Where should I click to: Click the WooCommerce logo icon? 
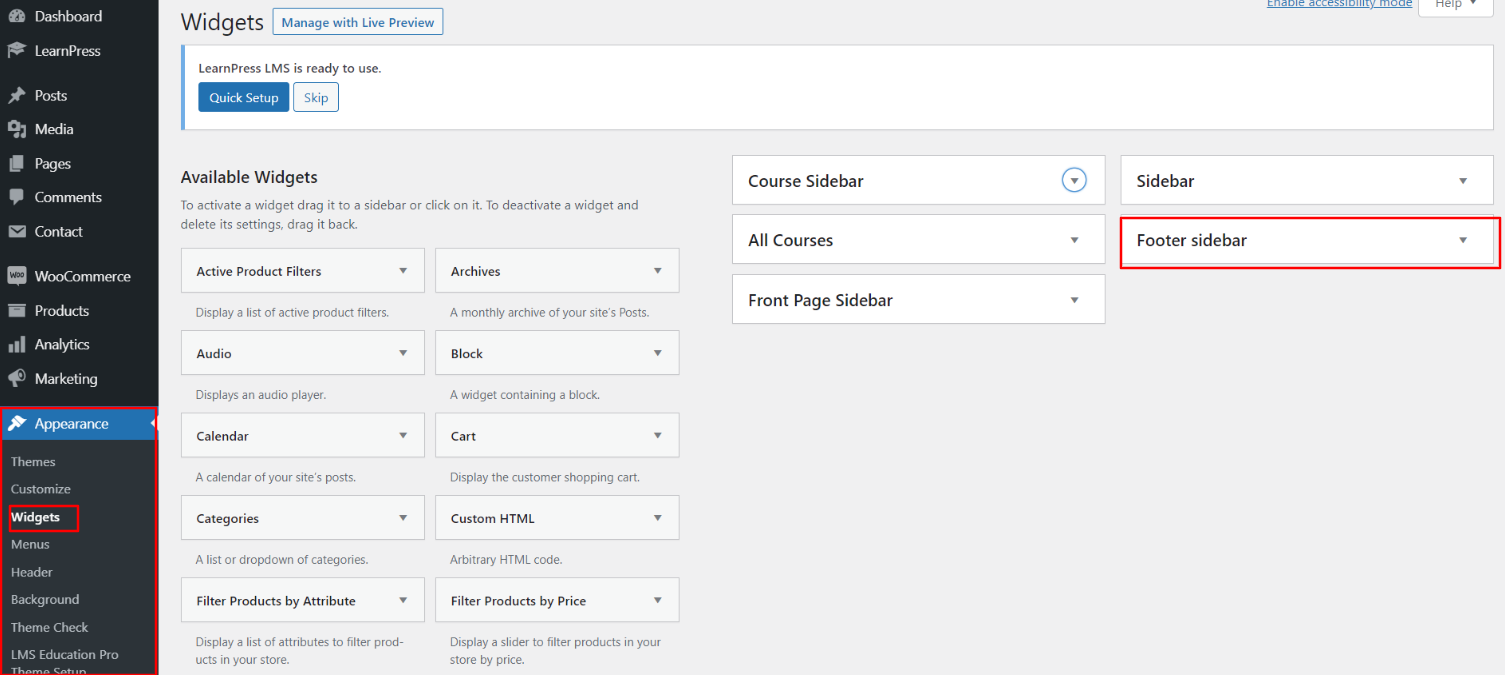(x=17, y=277)
